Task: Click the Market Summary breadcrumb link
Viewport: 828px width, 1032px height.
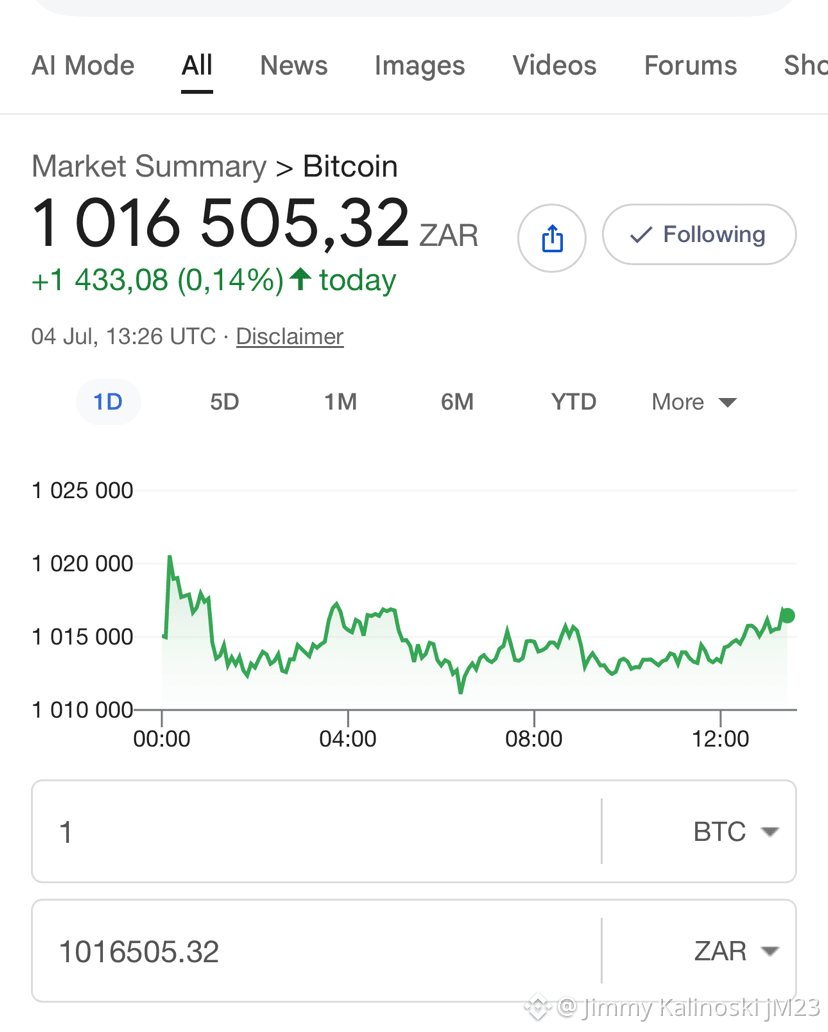Action: click(x=149, y=166)
